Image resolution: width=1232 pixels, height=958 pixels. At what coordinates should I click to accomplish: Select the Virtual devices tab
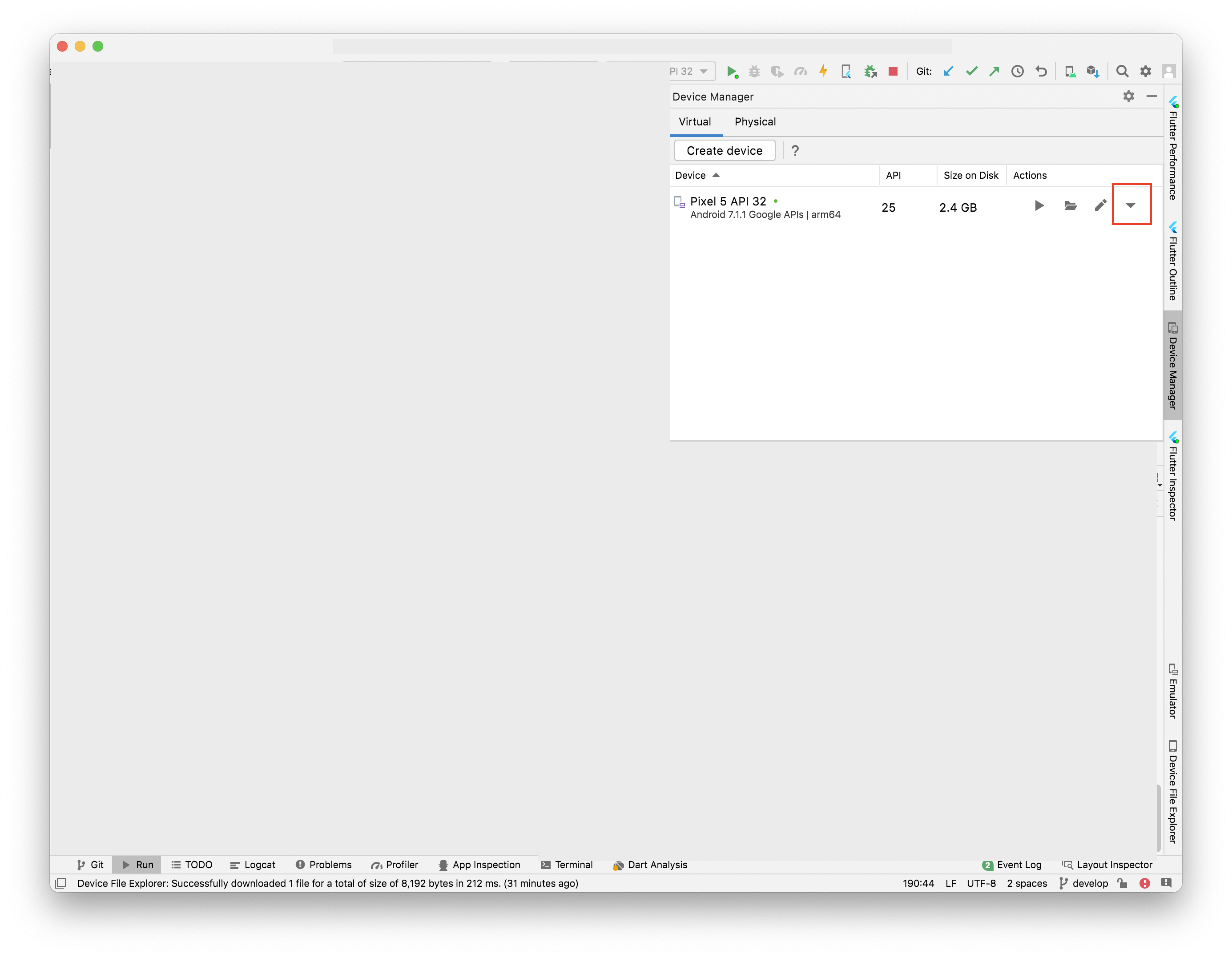(695, 122)
